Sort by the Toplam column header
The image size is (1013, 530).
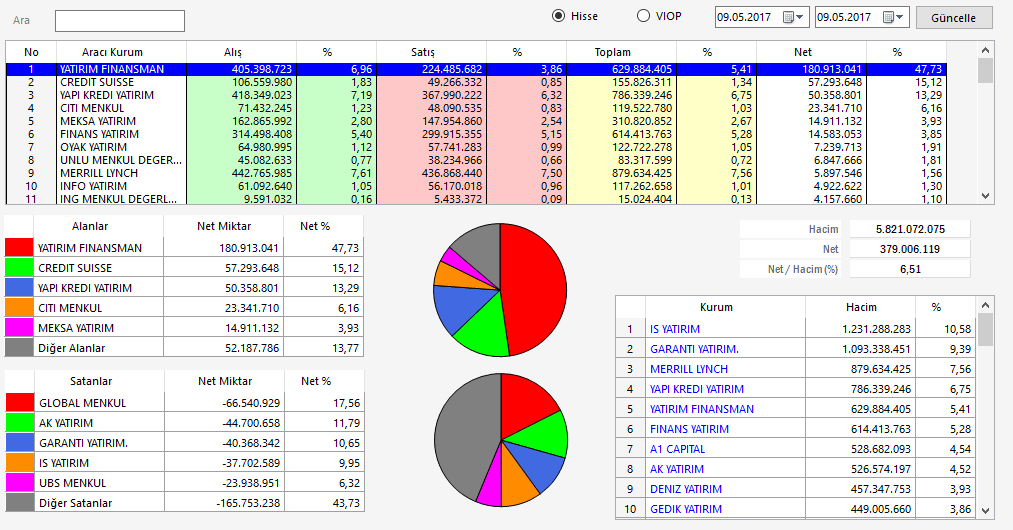click(x=621, y=52)
